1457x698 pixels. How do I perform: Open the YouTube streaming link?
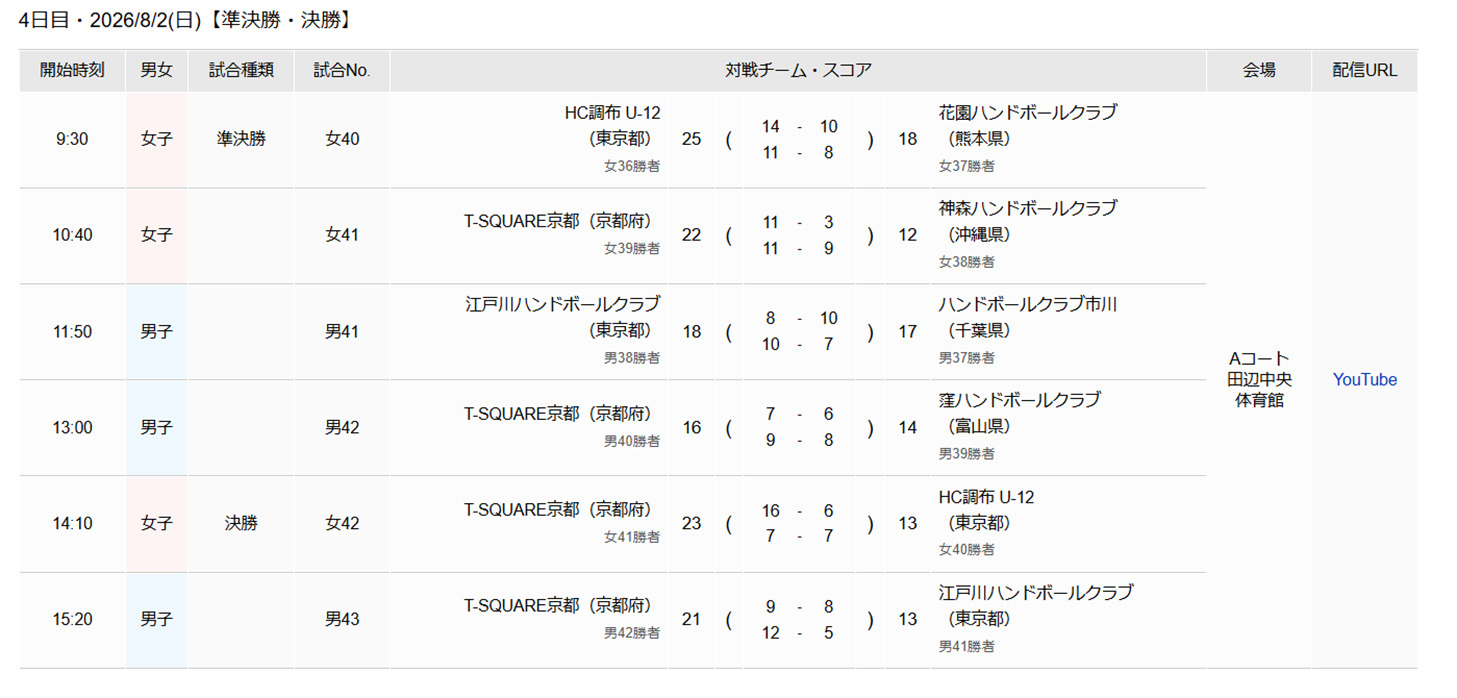tap(1364, 379)
